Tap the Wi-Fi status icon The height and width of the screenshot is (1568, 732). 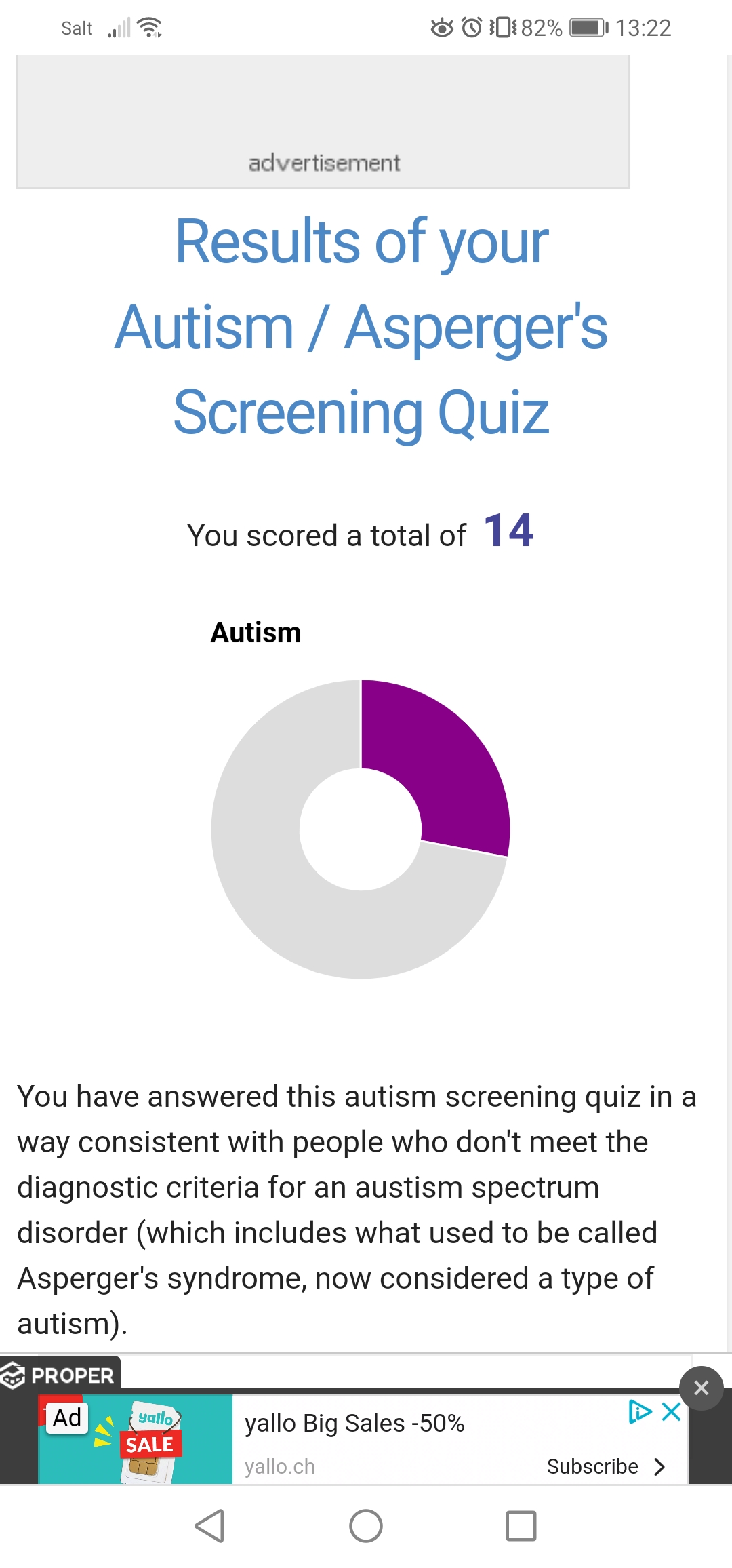(x=149, y=28)
